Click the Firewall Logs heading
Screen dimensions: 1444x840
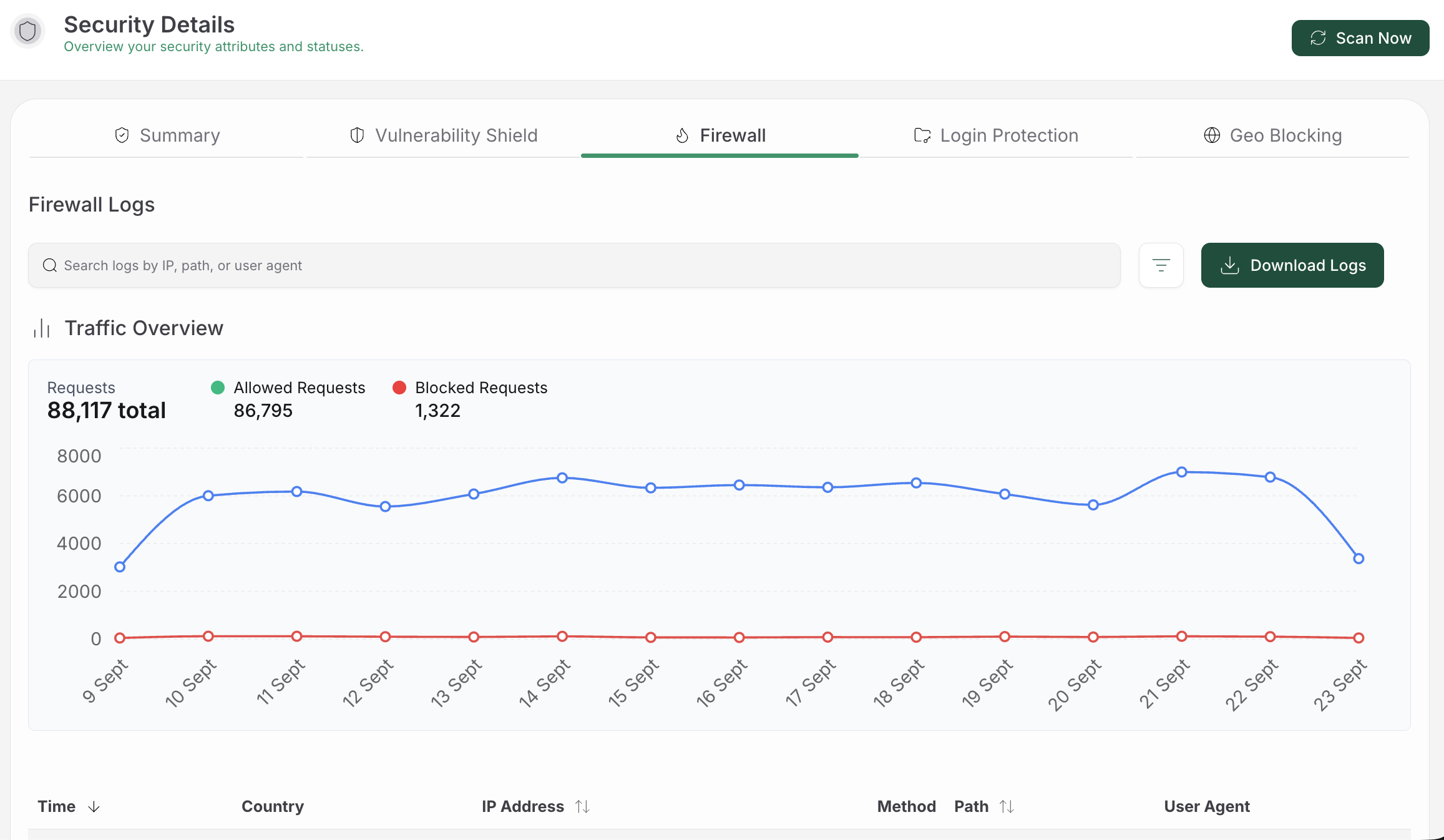point(92,205)
